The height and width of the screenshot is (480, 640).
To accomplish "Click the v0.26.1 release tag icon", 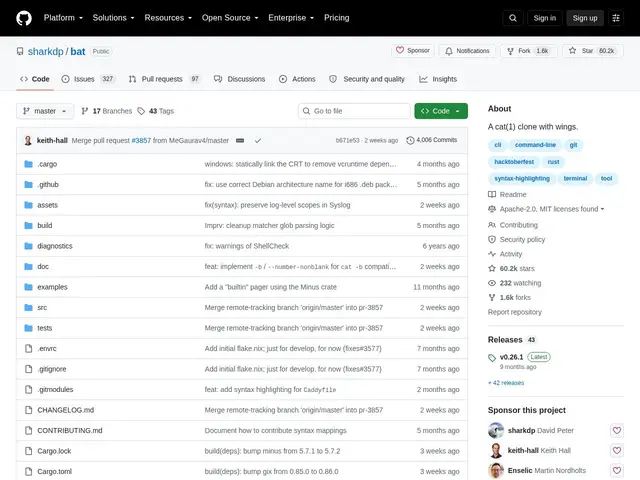I will pos(492,358).
